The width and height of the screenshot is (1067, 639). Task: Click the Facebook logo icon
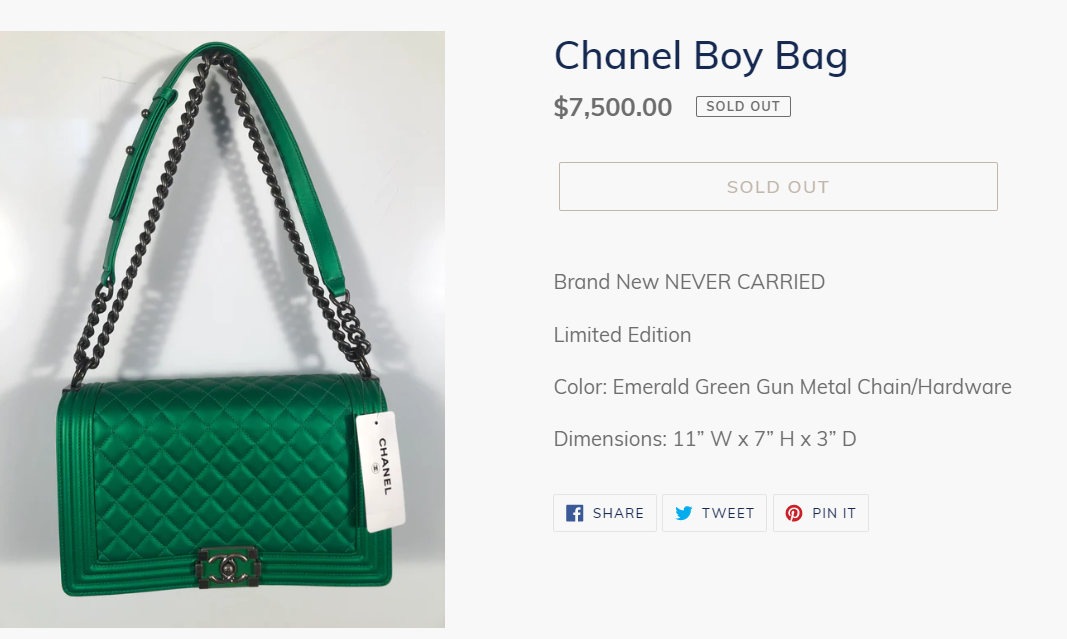click(x=574, y=513)
